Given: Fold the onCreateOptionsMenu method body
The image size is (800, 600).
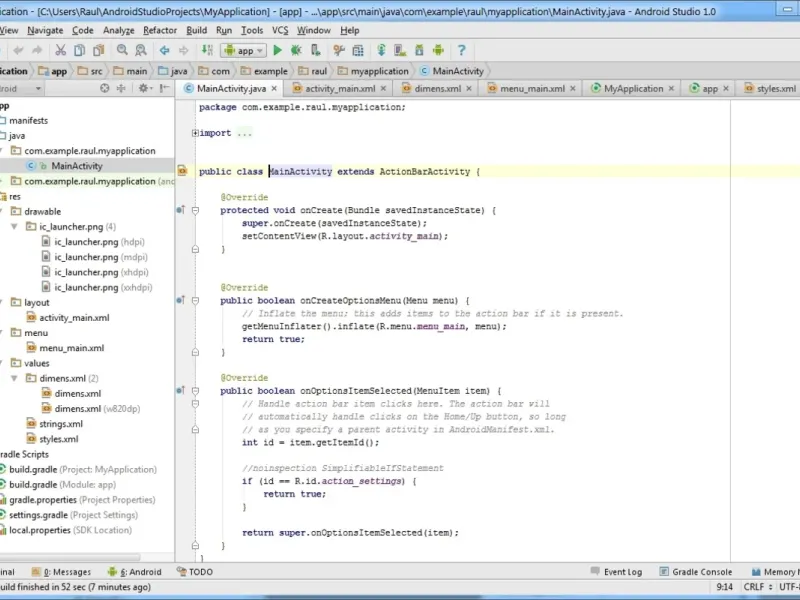Looking at the screenshot, I should pos(195,300).
